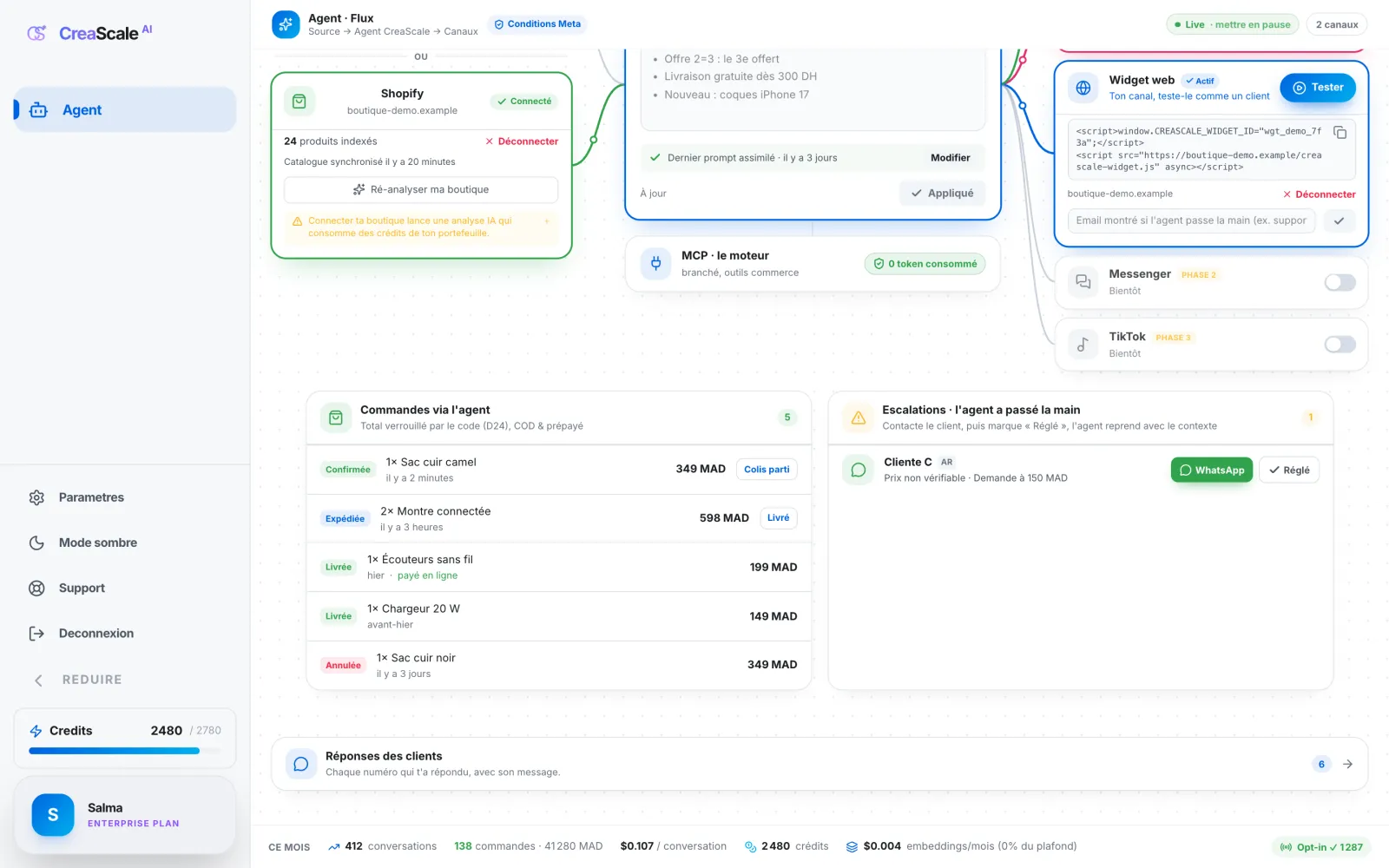Click the Opt-in 1287 status badge
The width and height of the screenshot is (1389, 868).
click(x=1321, y=847)
